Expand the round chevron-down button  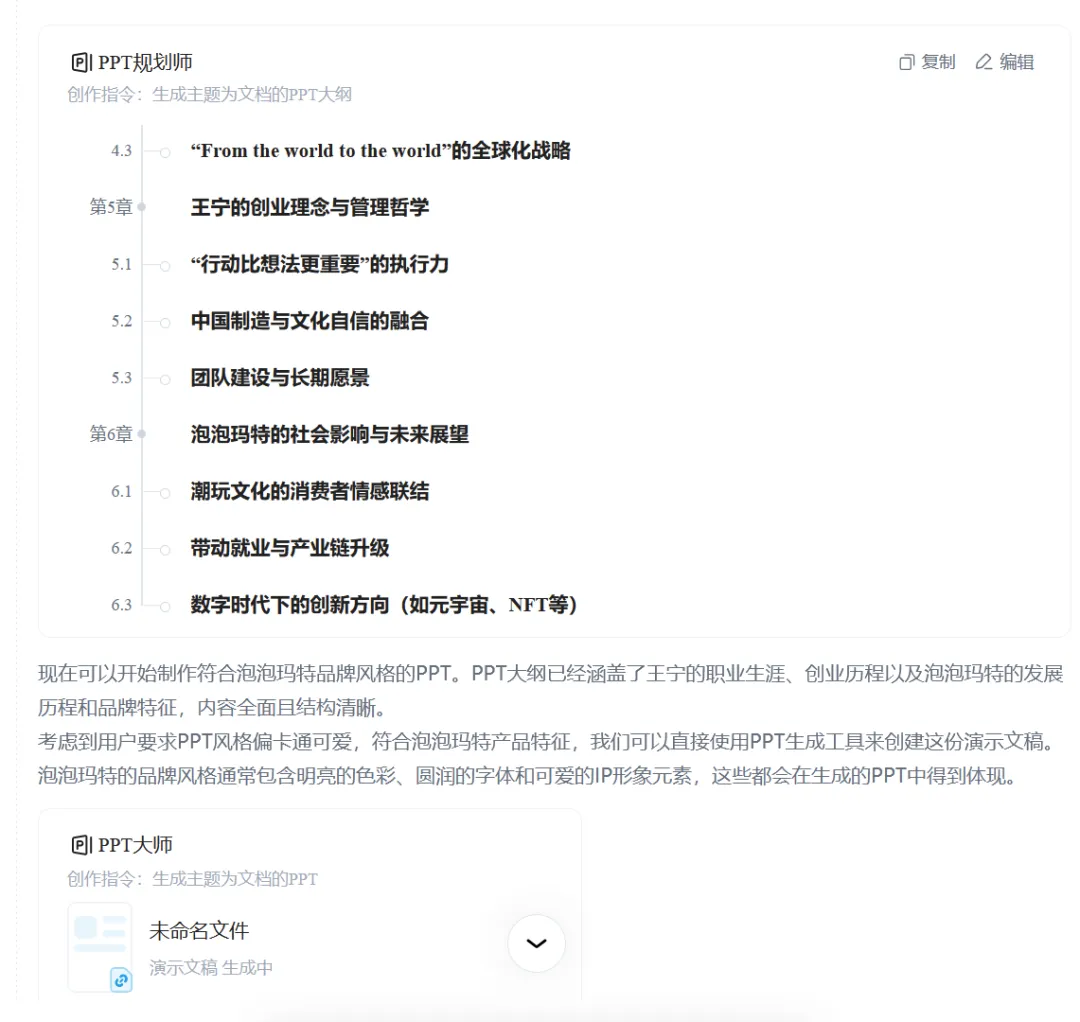[537, 943]
